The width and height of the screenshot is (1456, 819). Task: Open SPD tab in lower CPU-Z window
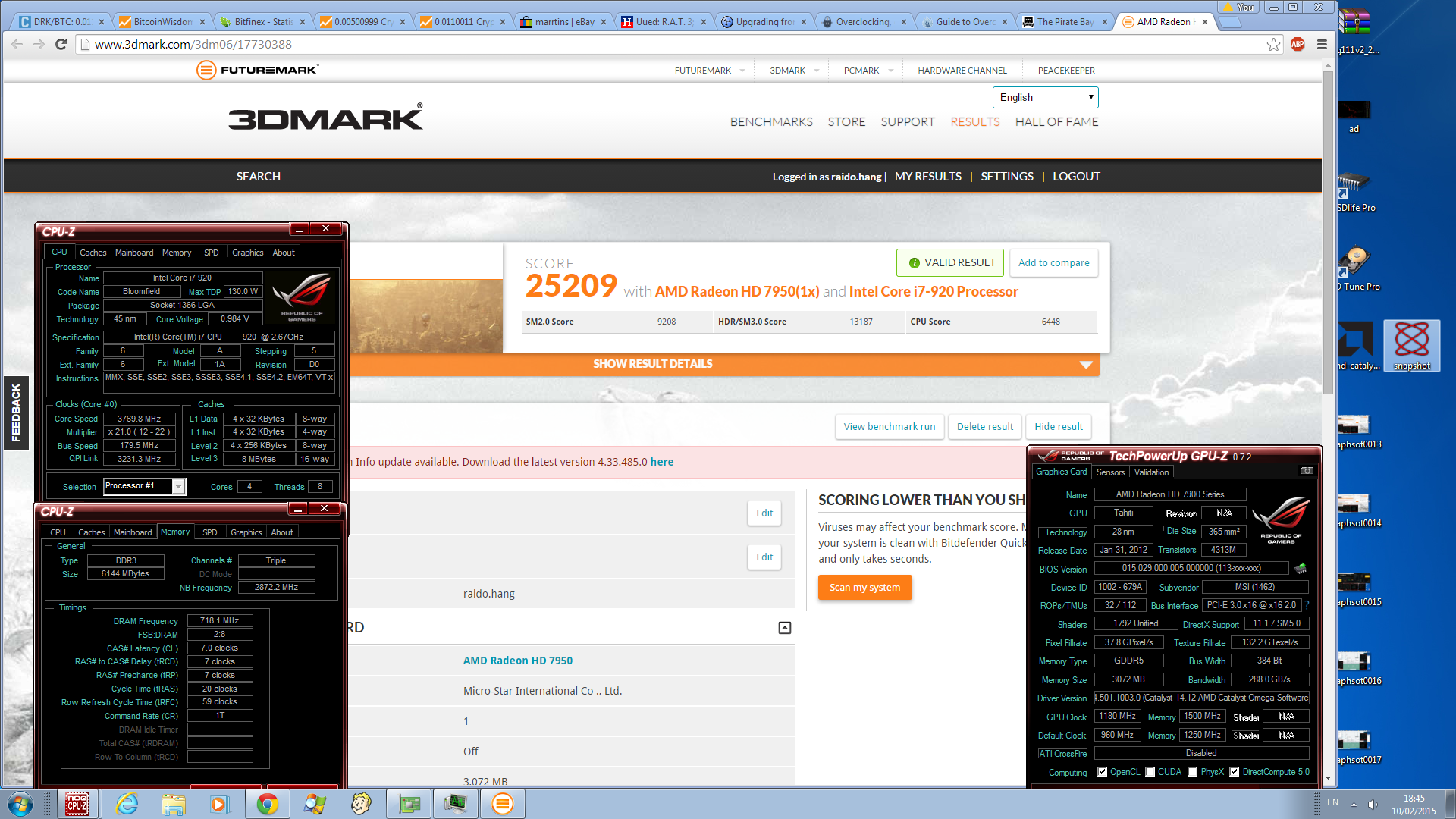(210, 532)
